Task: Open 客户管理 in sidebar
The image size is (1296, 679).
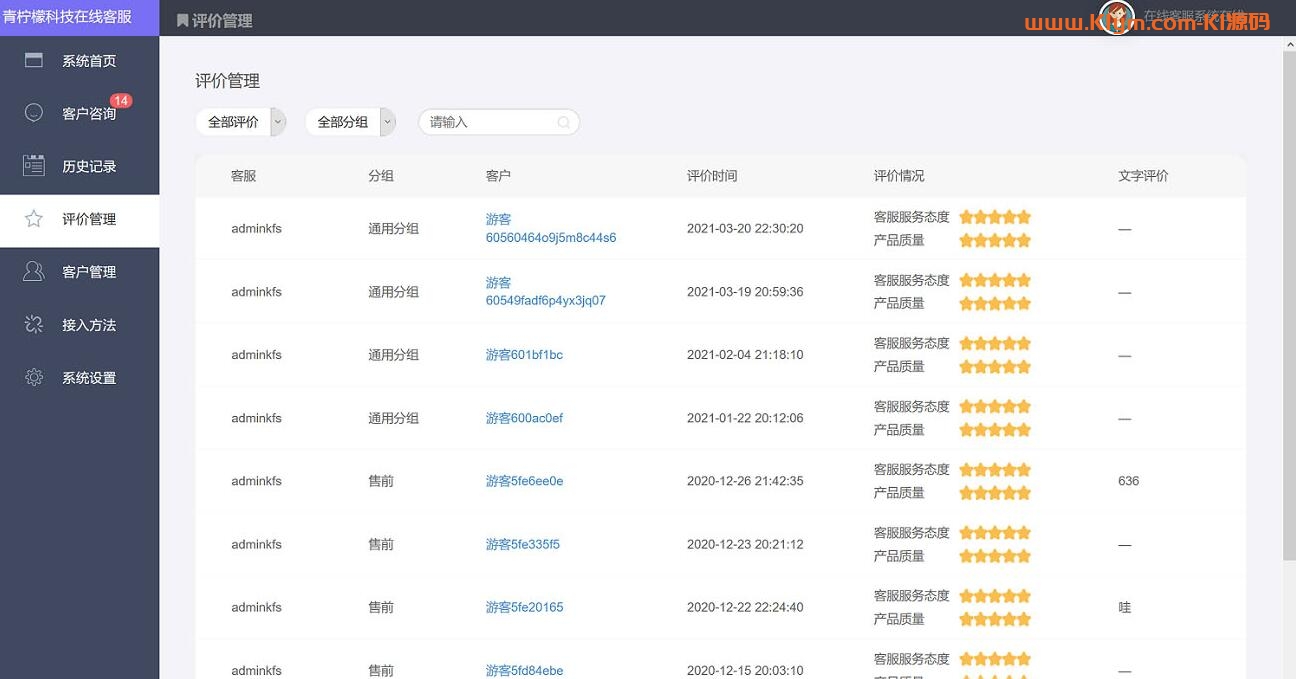Action: tap(79, 272)
